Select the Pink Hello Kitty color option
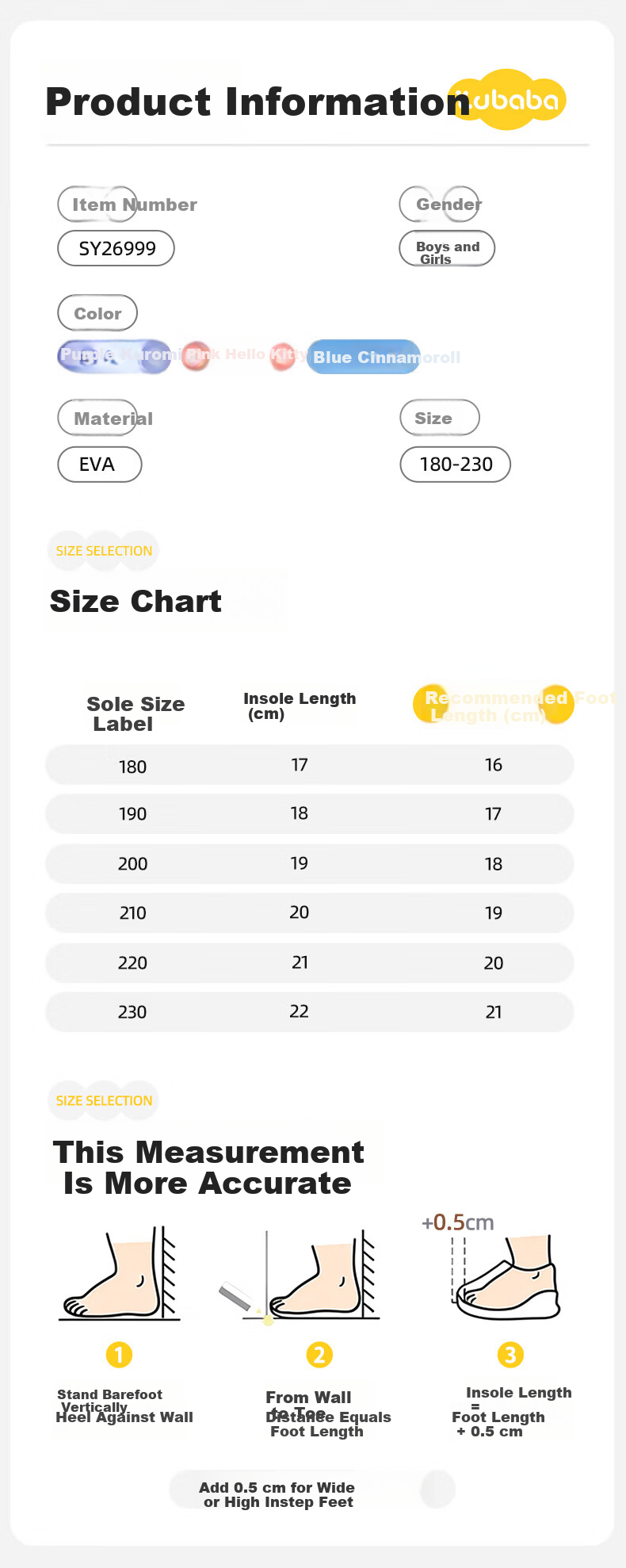 coord(244,354)
